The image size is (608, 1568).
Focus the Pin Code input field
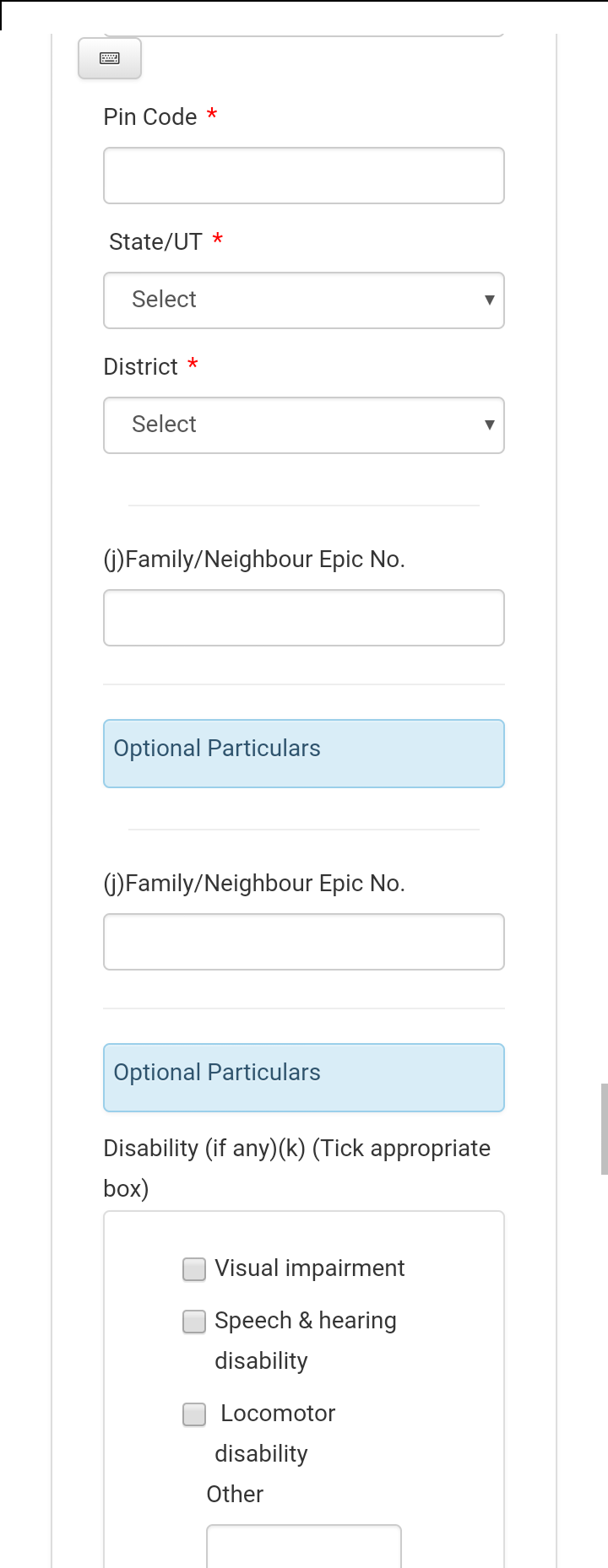tap(303, 176)
